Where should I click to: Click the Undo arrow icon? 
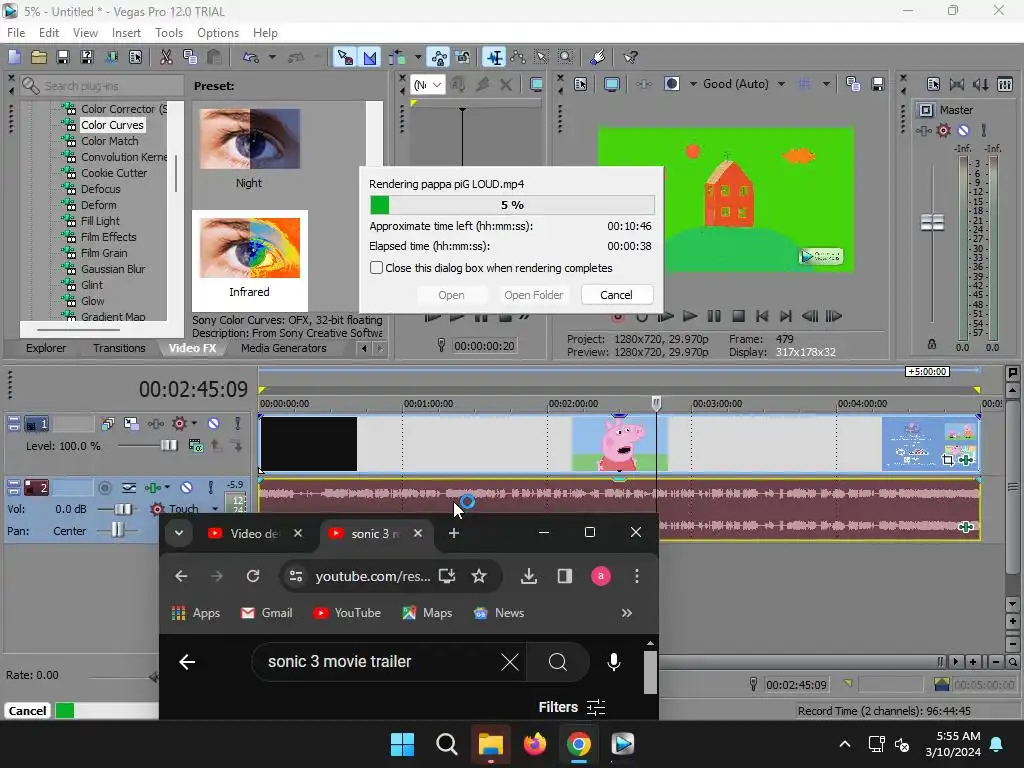coord(251,57)
